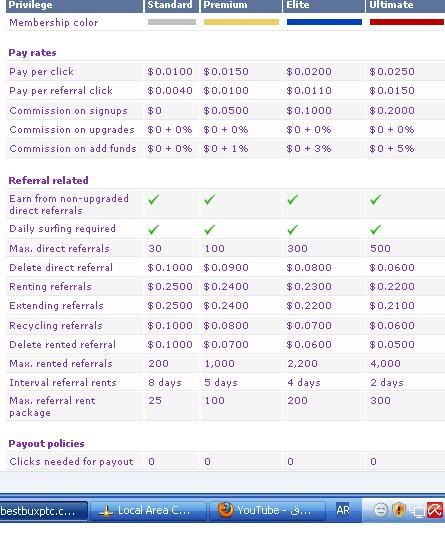Click Ultimate checkmark for non-upgraded direct referrals
Screen dimensions: 445x536
(375, 199)
